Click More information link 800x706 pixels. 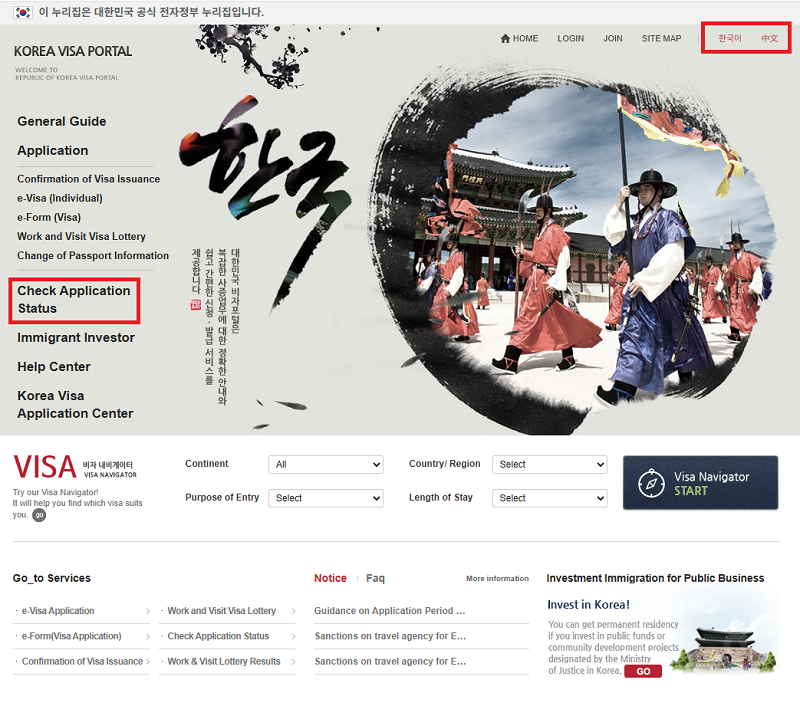point(497,579)
